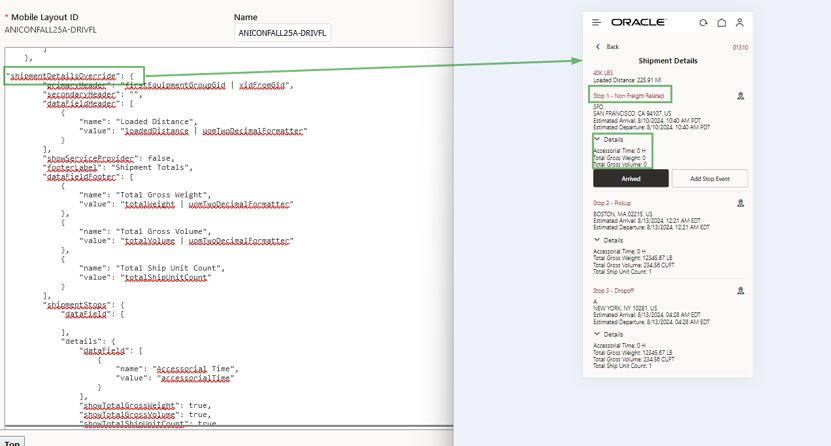Click 'Total Ship Unit Count: 1' under Stop 2
The height and width of the screenshot is (446, 831).
(x=622, y=272)
